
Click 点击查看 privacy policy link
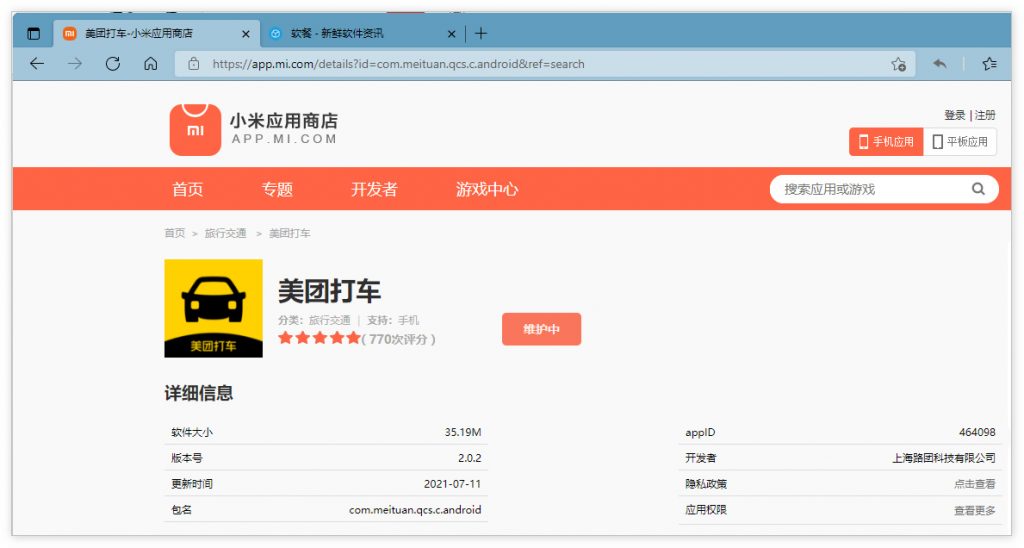[974, 484]
